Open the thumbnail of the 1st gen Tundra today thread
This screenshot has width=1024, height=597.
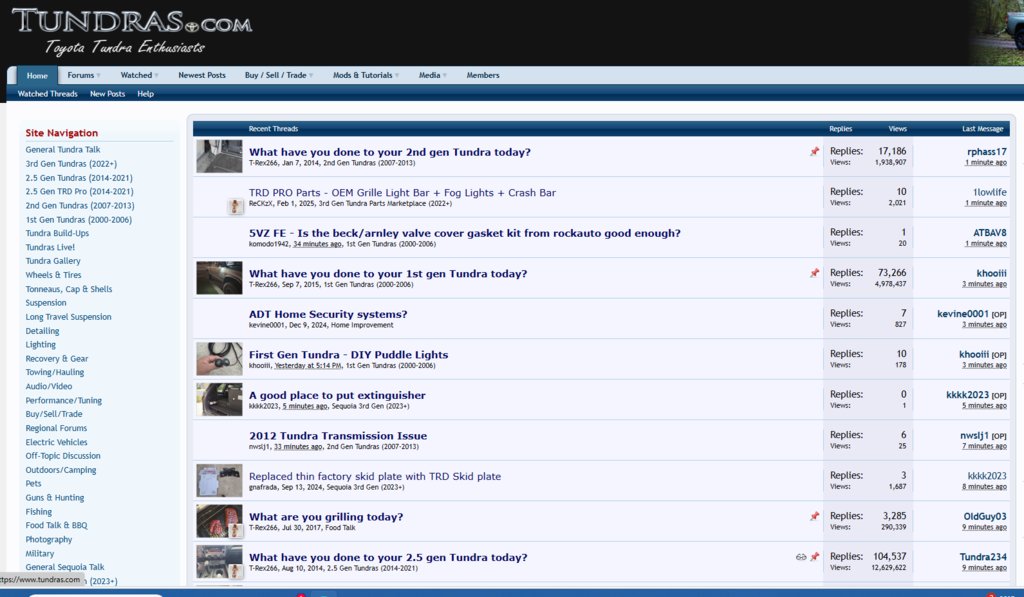[x=219, y=278]
